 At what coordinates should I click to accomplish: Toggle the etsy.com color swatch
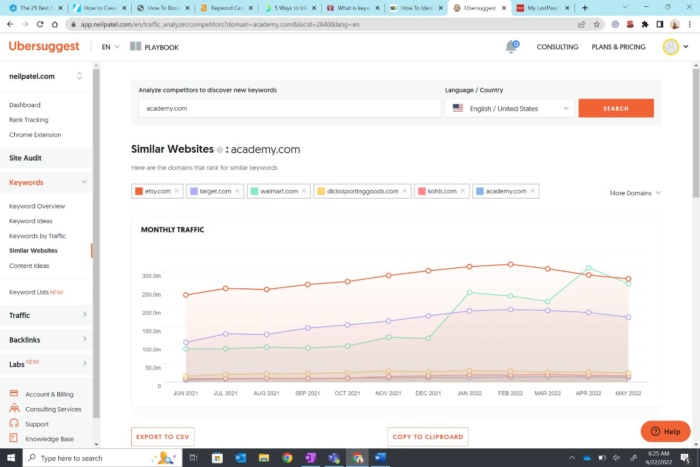pyautogui.click(x=139, y=191)
